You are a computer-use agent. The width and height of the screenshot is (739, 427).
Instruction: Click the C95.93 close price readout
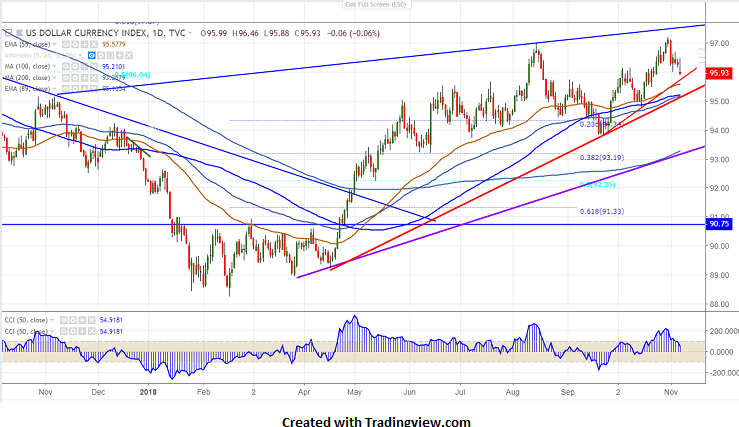(x=307, y=33)
